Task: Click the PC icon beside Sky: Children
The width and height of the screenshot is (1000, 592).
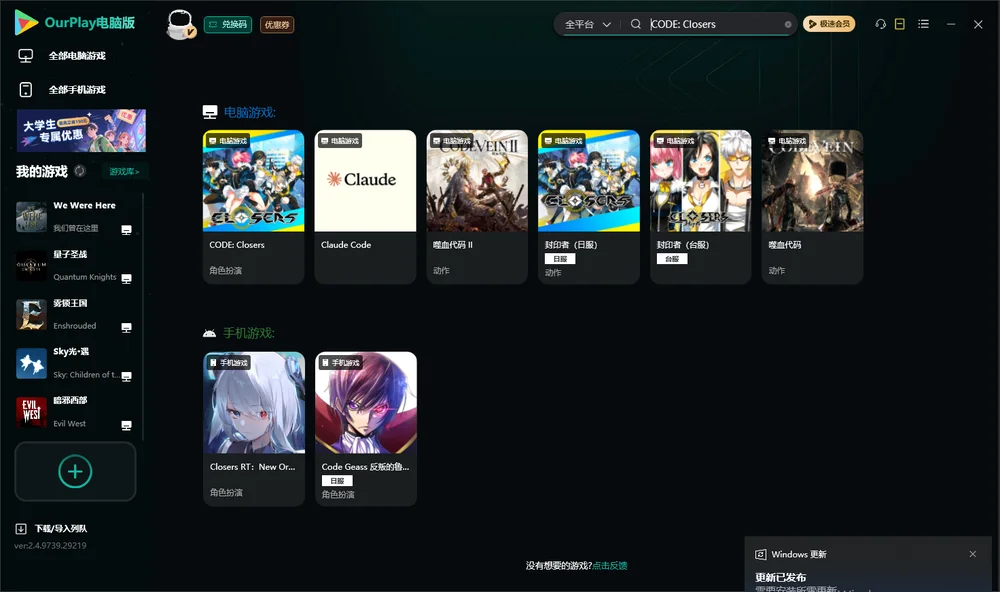Action: [126, 376]
